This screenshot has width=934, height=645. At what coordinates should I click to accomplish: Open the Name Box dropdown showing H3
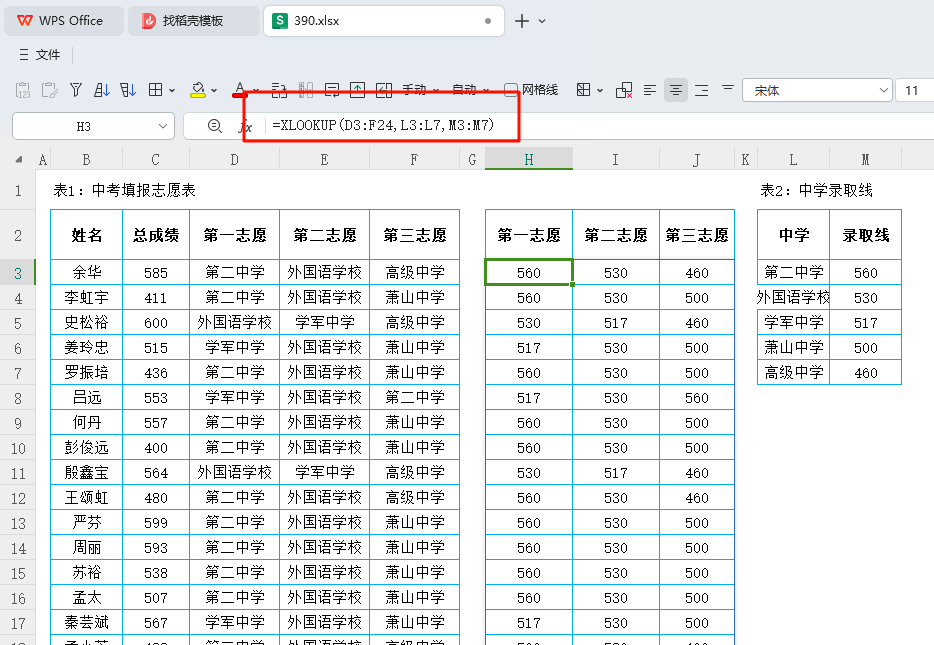162,126
